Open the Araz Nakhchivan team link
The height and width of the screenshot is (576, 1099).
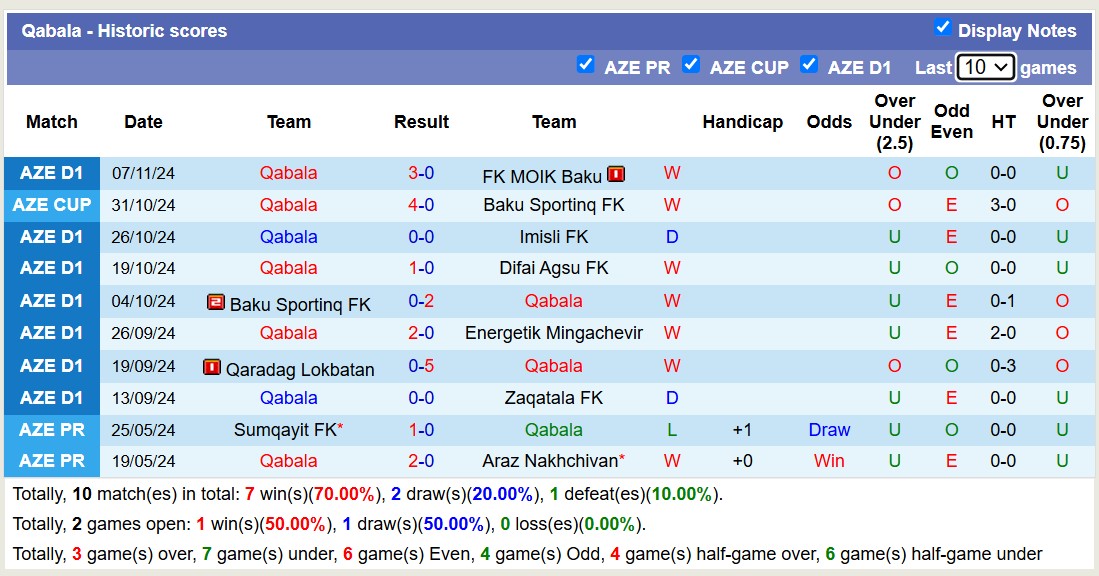tap(551, 461)
